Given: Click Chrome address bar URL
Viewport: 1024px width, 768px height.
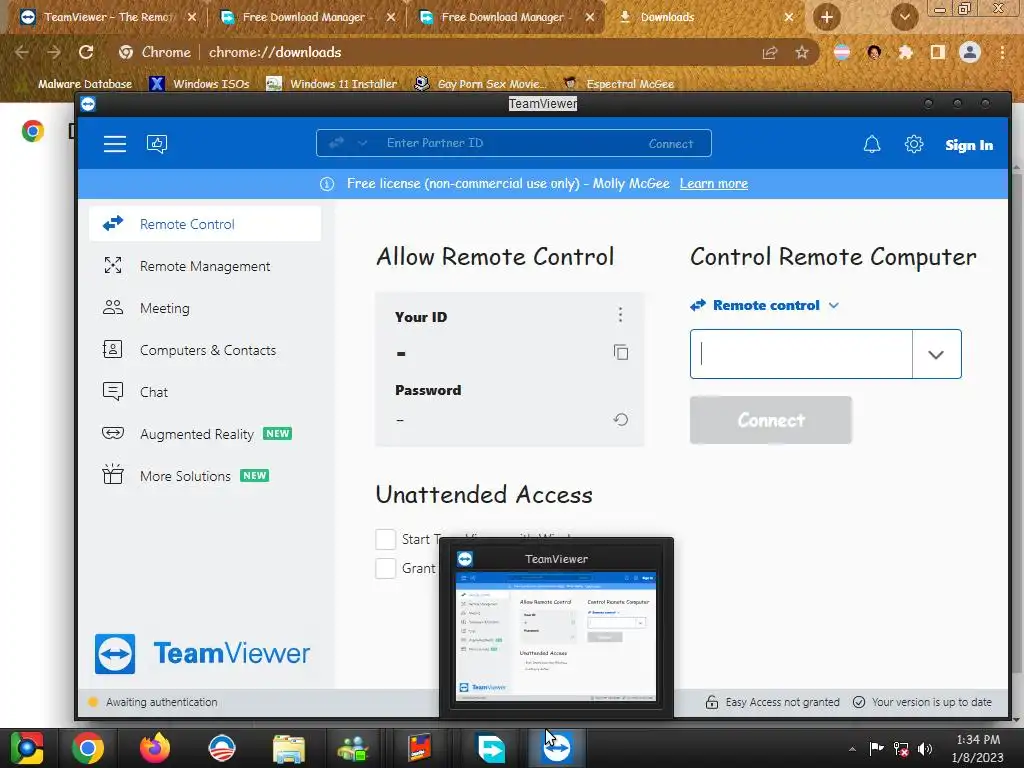Looking at the screenshot, I should point(275,52).
